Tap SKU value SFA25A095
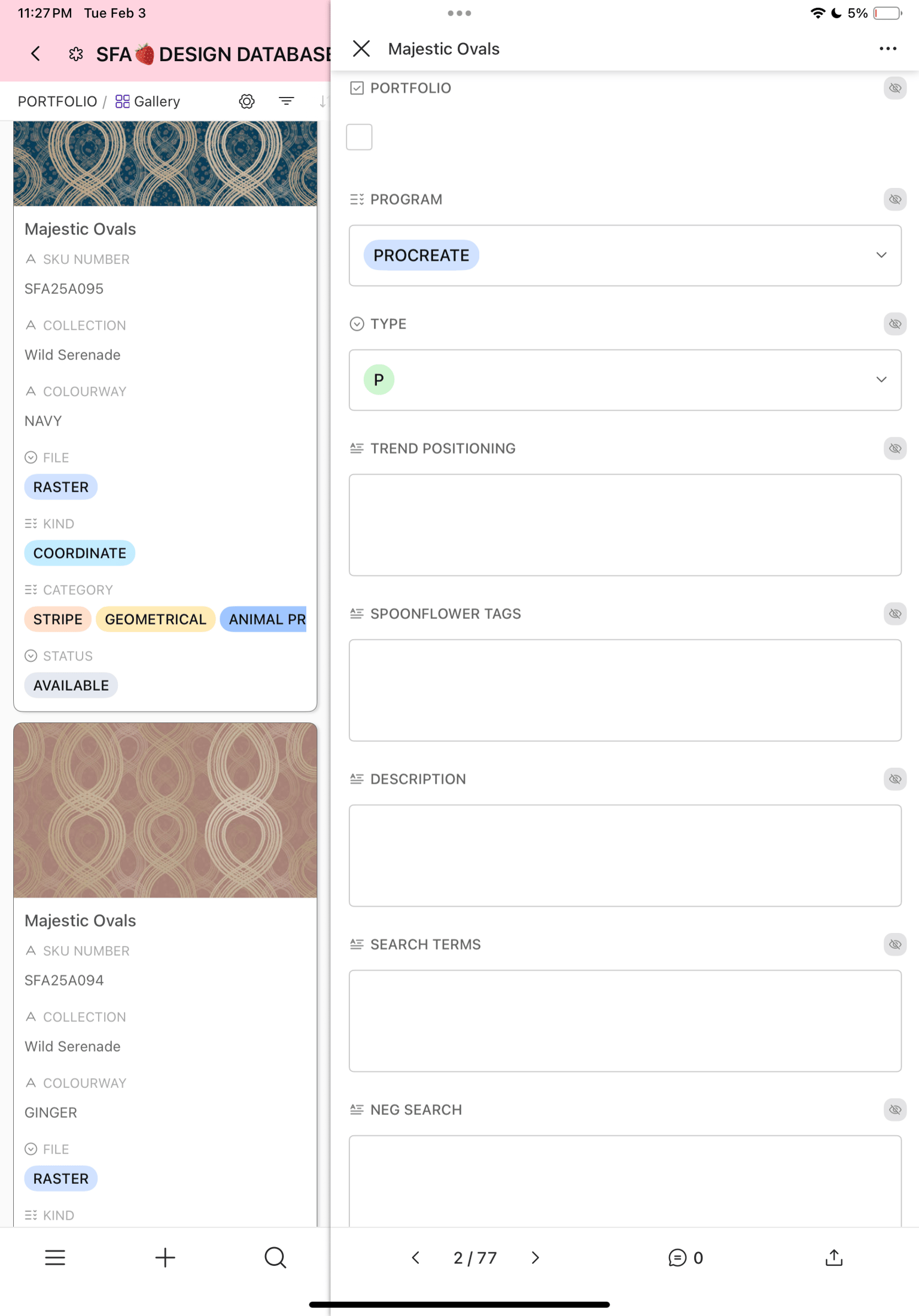 [64, 288]
